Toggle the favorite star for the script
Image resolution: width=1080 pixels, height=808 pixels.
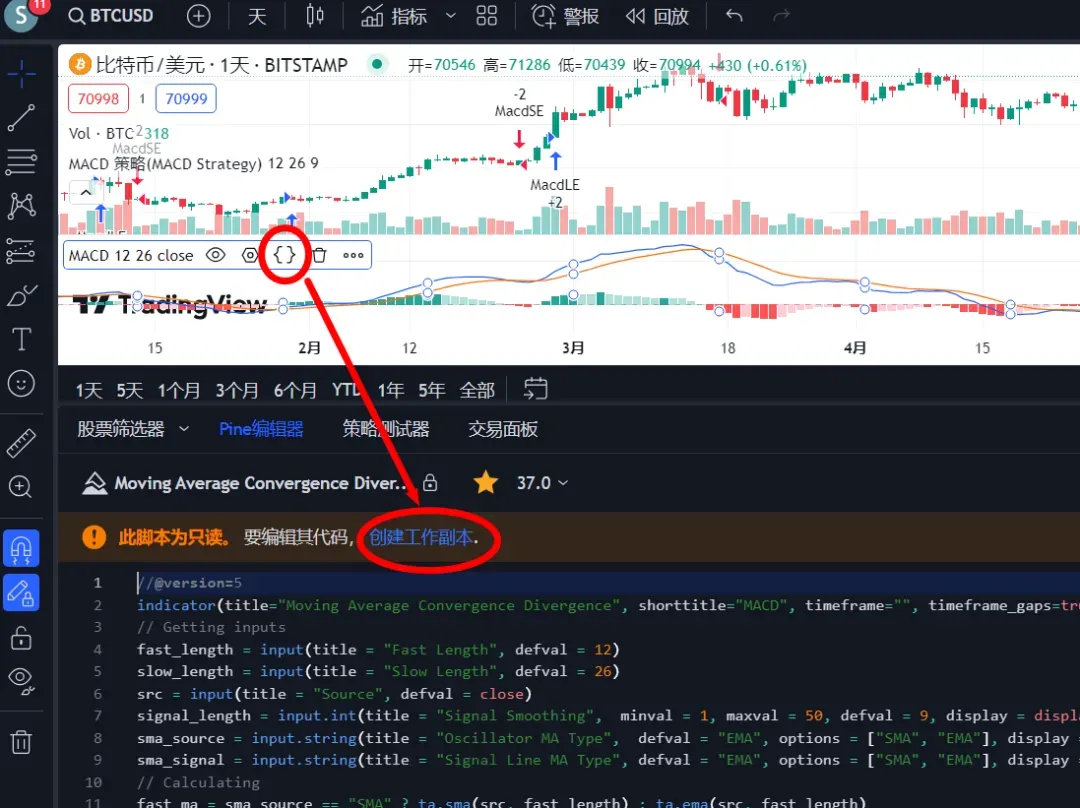pyautogui.click(x=486, y=482)
